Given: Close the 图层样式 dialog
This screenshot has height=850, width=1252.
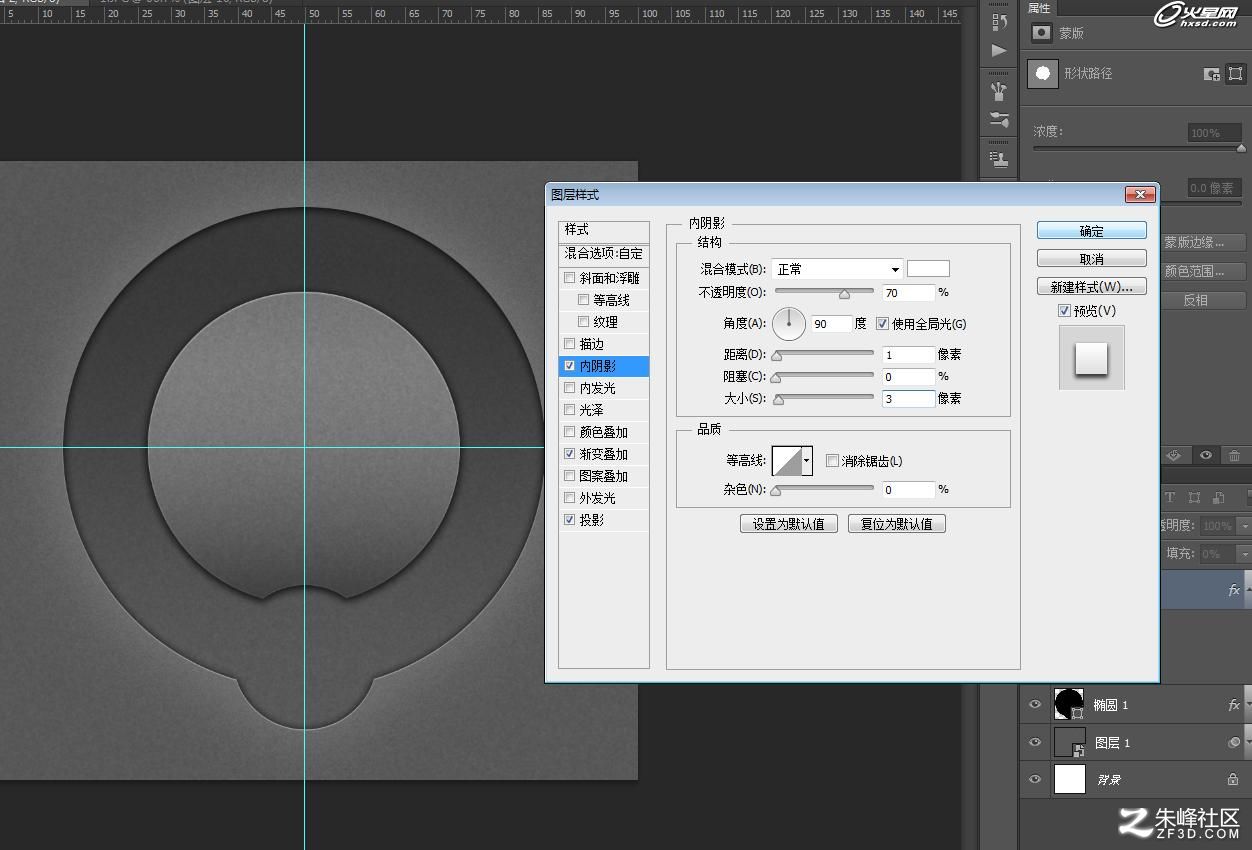Looking at the screenshot, I should pyautogui.click(x=1140, y=194).
